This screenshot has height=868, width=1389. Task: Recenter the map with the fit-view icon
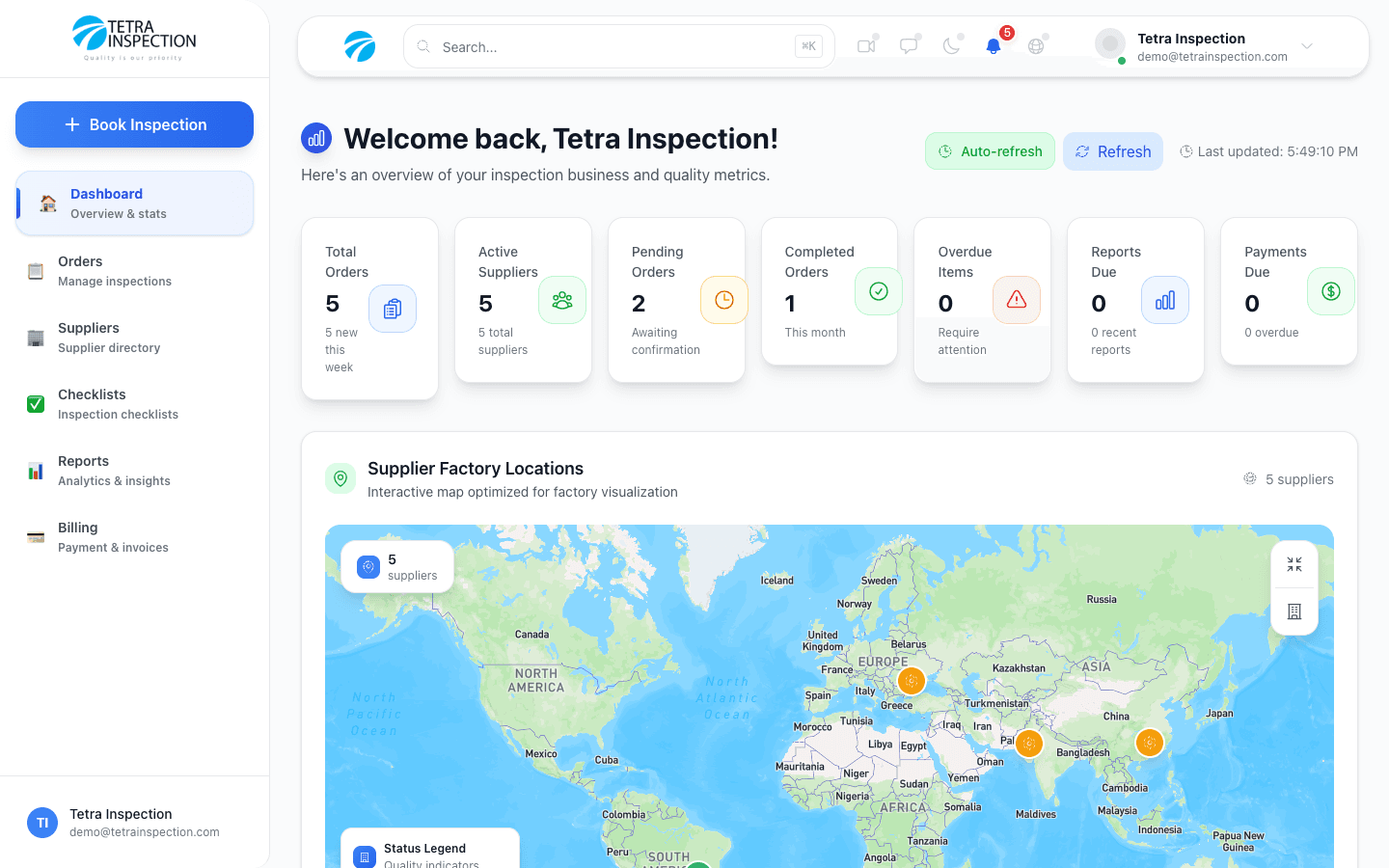[x=1294, y=563]
